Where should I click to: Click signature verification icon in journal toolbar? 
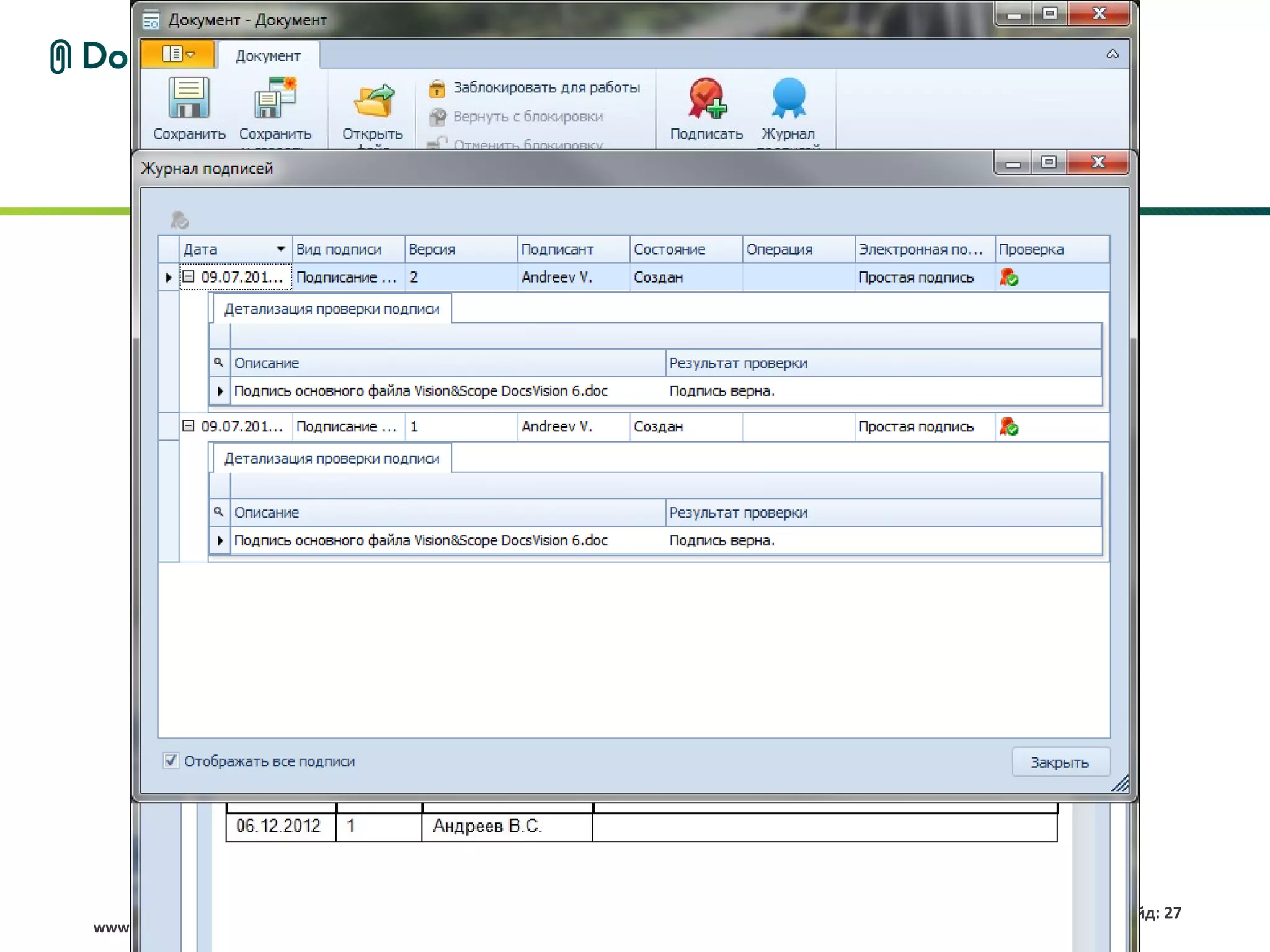179,220
